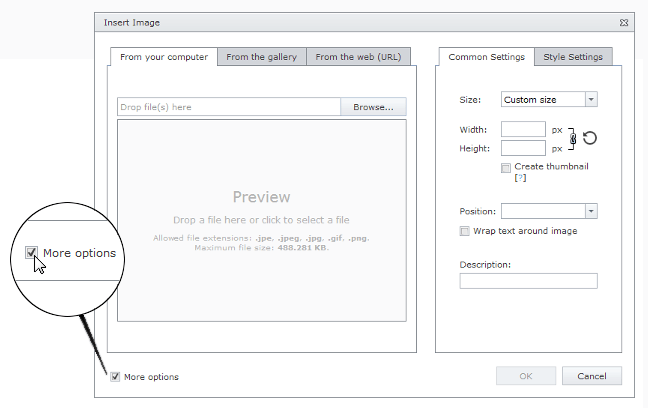Image resolution: width=648 pixels, height=408 pixels.
Task: Click the Width input field
Action: point(523,129)
